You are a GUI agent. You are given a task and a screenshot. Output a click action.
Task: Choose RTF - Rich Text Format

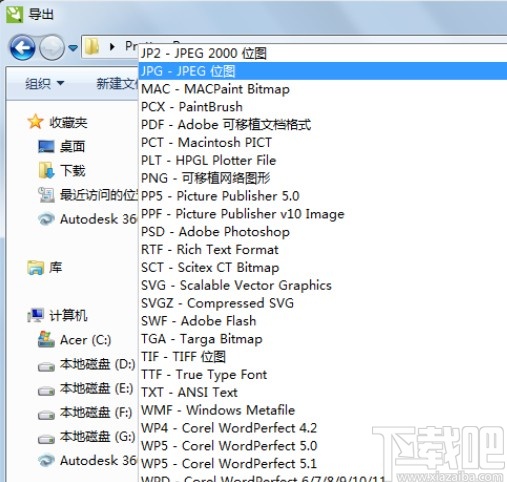click(x=322, y=249)
